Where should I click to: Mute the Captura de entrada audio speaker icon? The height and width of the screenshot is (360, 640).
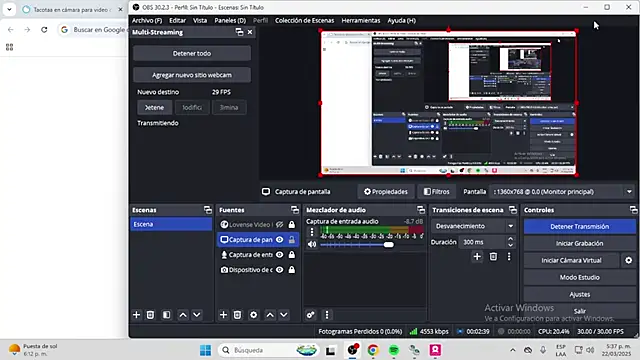(312, 244)
